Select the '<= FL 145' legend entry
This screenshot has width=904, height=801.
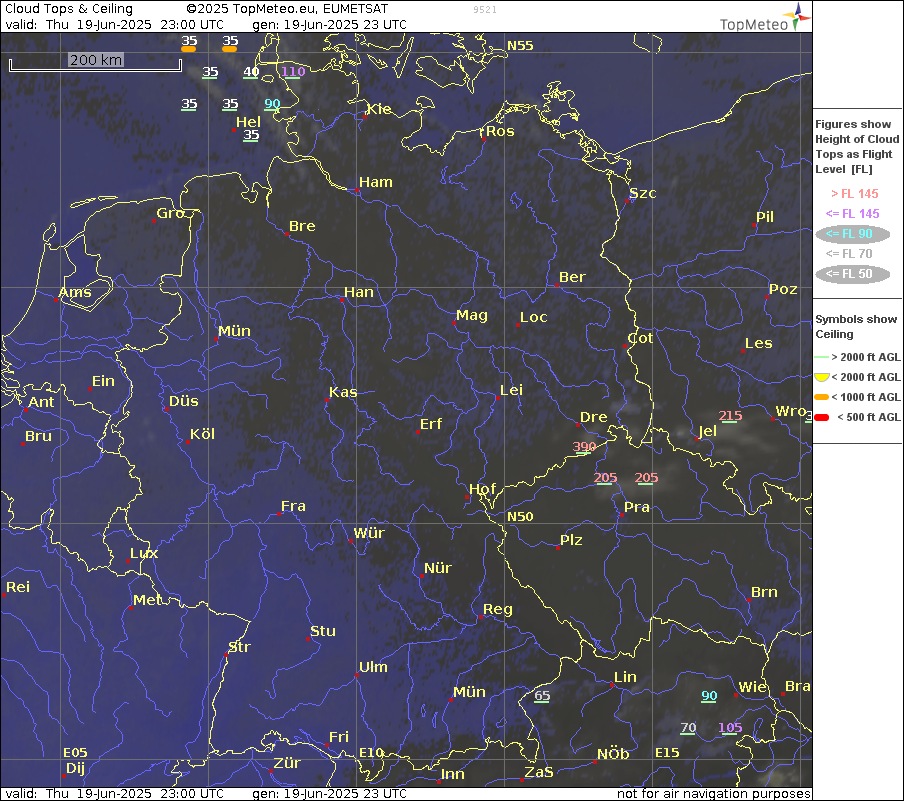point(852,214)
